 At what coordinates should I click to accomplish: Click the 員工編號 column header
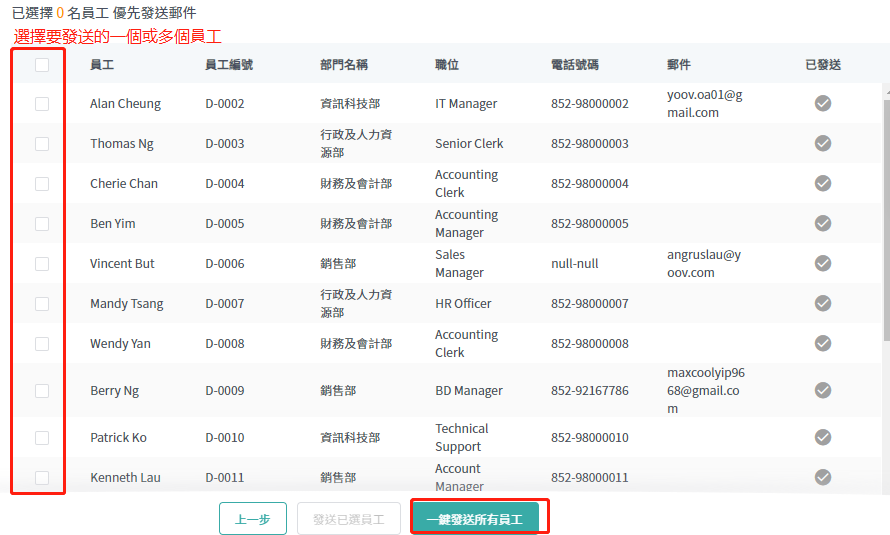click(x=229, y=65)
